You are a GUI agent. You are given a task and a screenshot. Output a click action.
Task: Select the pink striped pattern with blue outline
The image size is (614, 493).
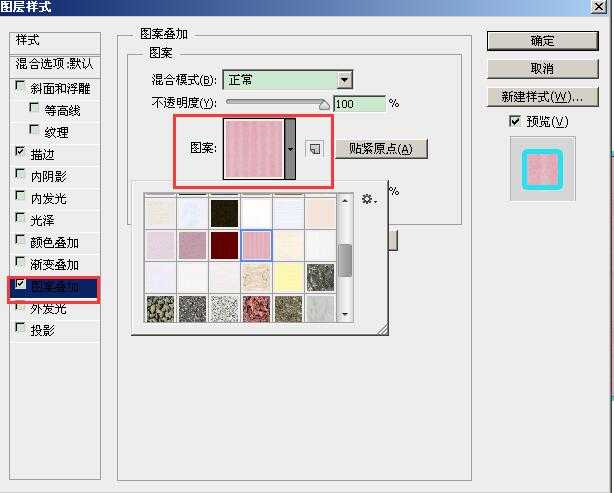pos(257,244)
